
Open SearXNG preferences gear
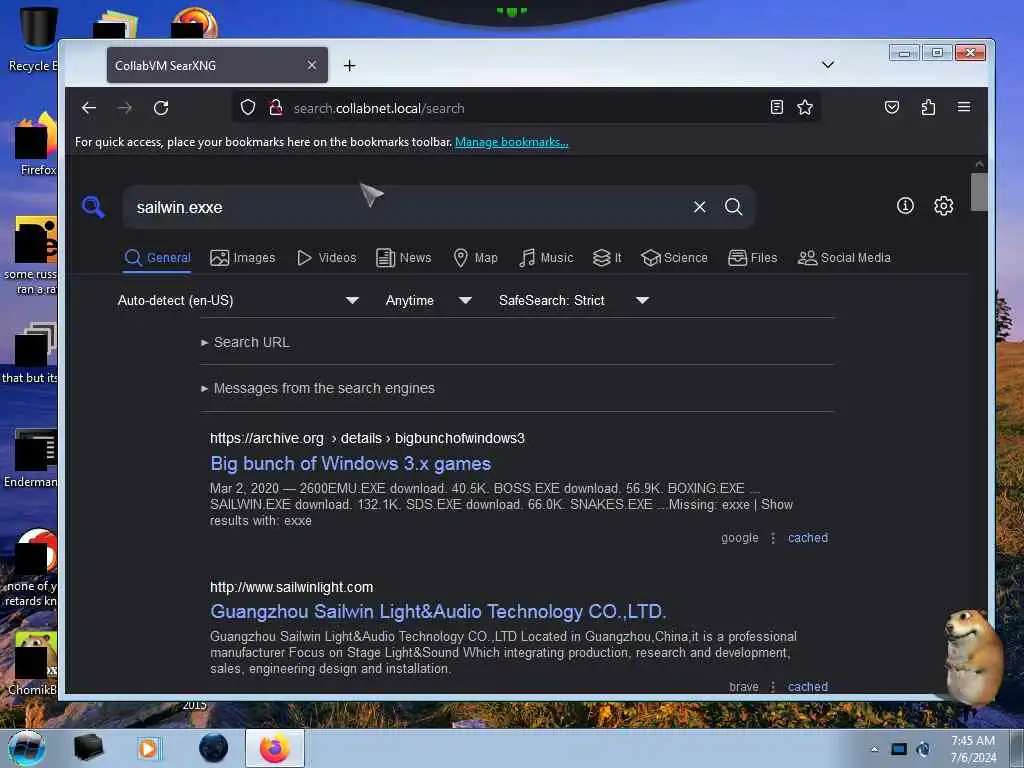(943, 206)
